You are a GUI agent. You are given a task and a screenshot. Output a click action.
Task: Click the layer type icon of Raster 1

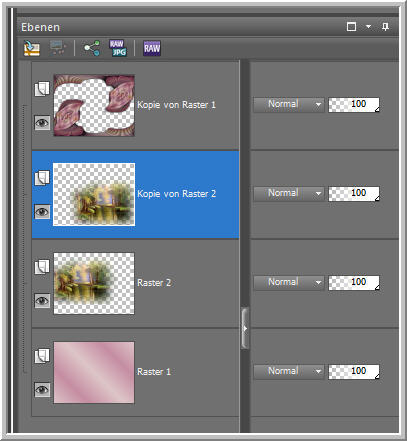click(x=42, y=356)
